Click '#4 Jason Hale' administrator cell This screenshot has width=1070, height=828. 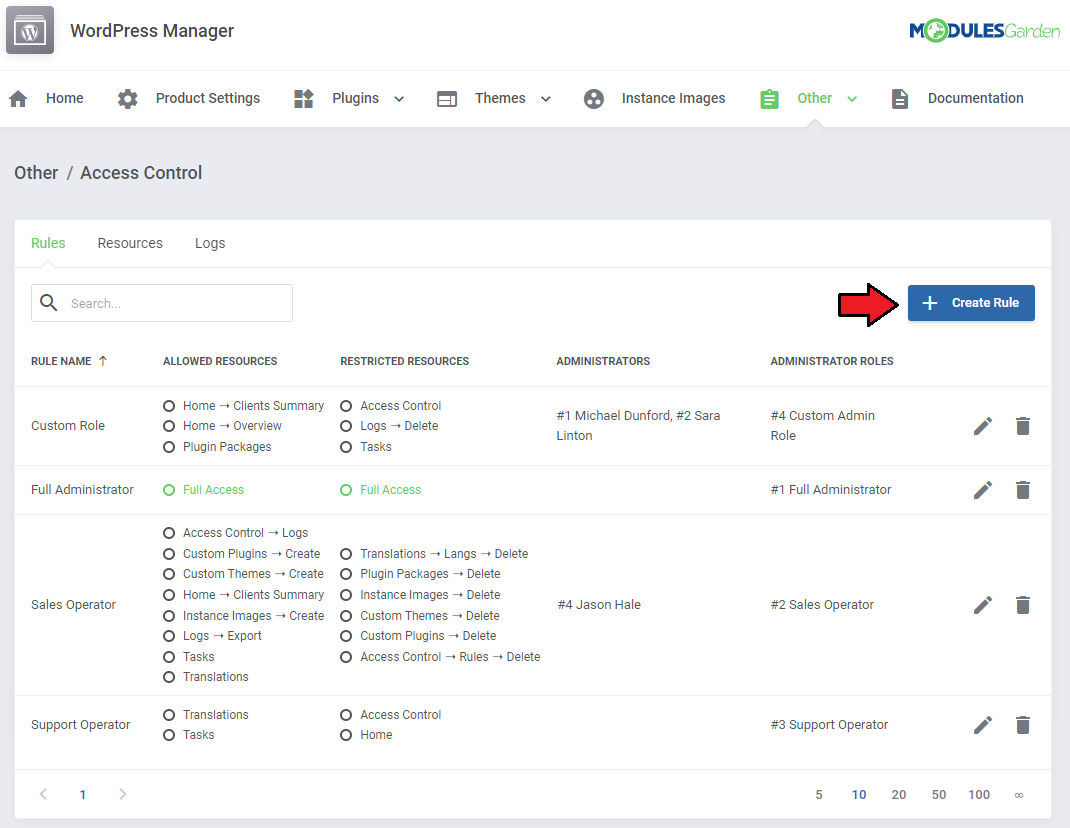click(598, 605)
